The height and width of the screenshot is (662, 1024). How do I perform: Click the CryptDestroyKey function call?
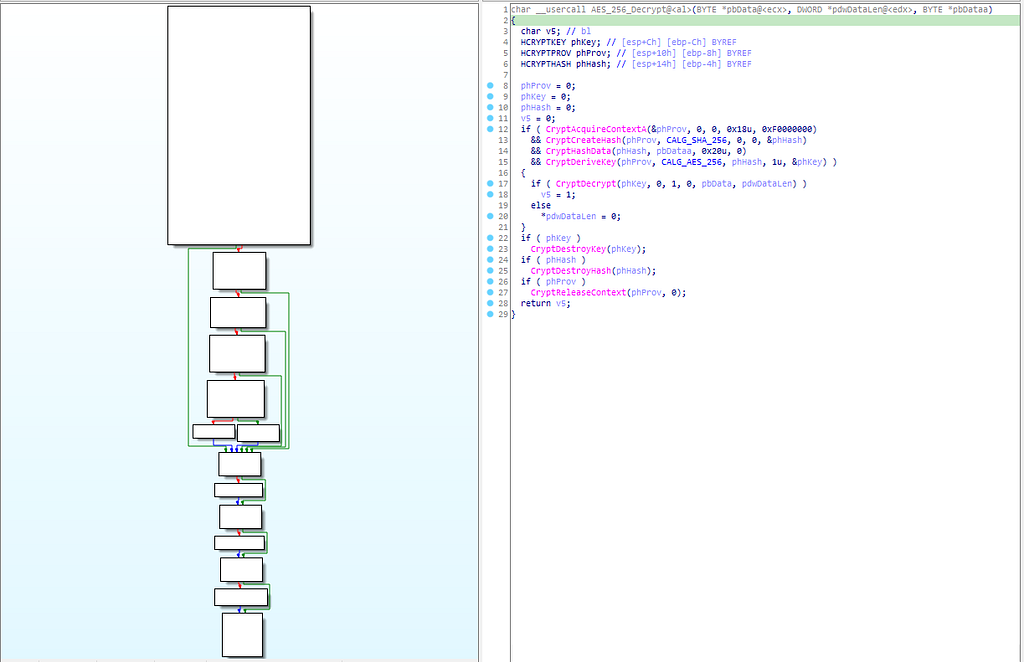(568, 249)
